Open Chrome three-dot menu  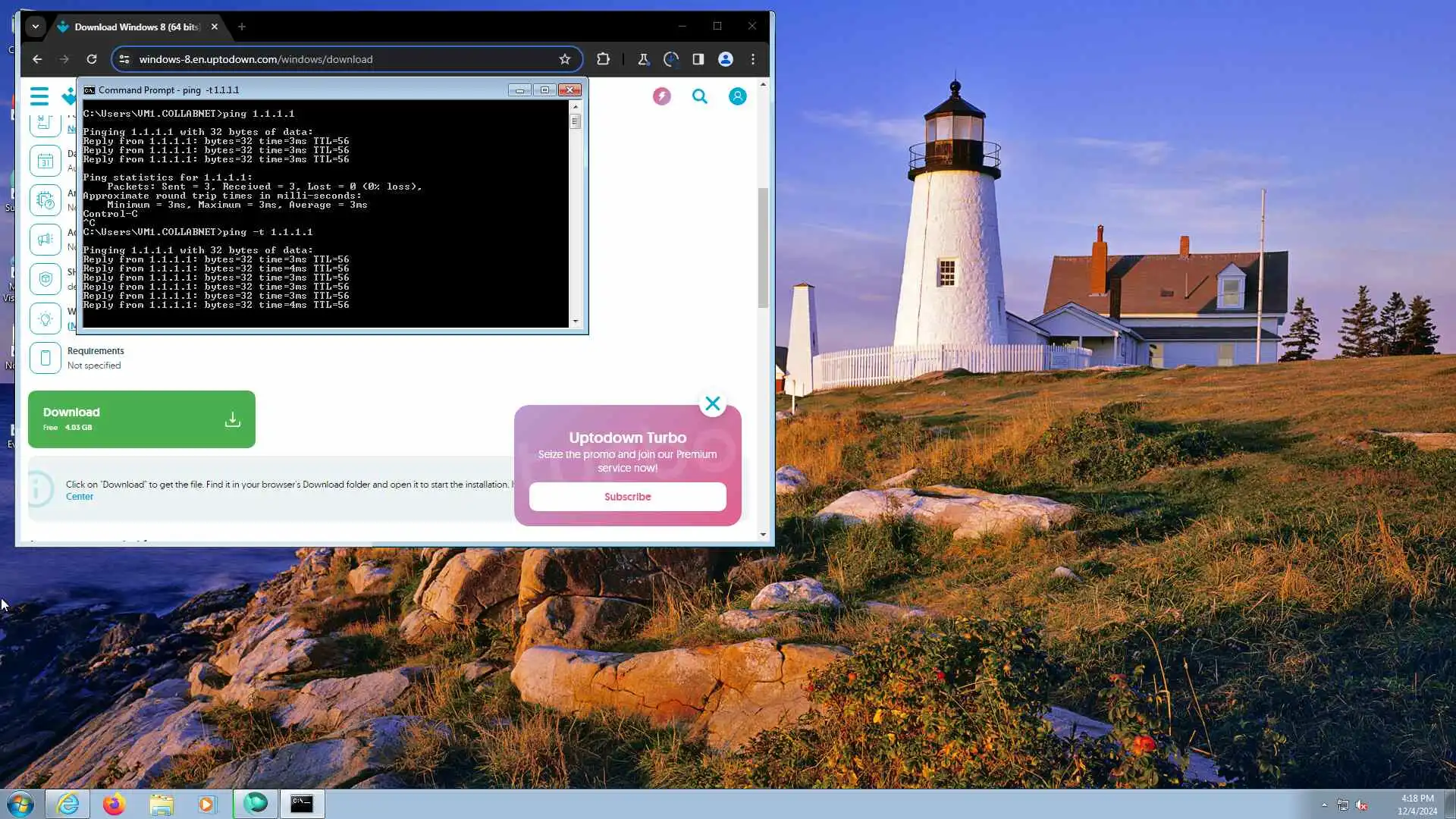[x=752, y=59]
